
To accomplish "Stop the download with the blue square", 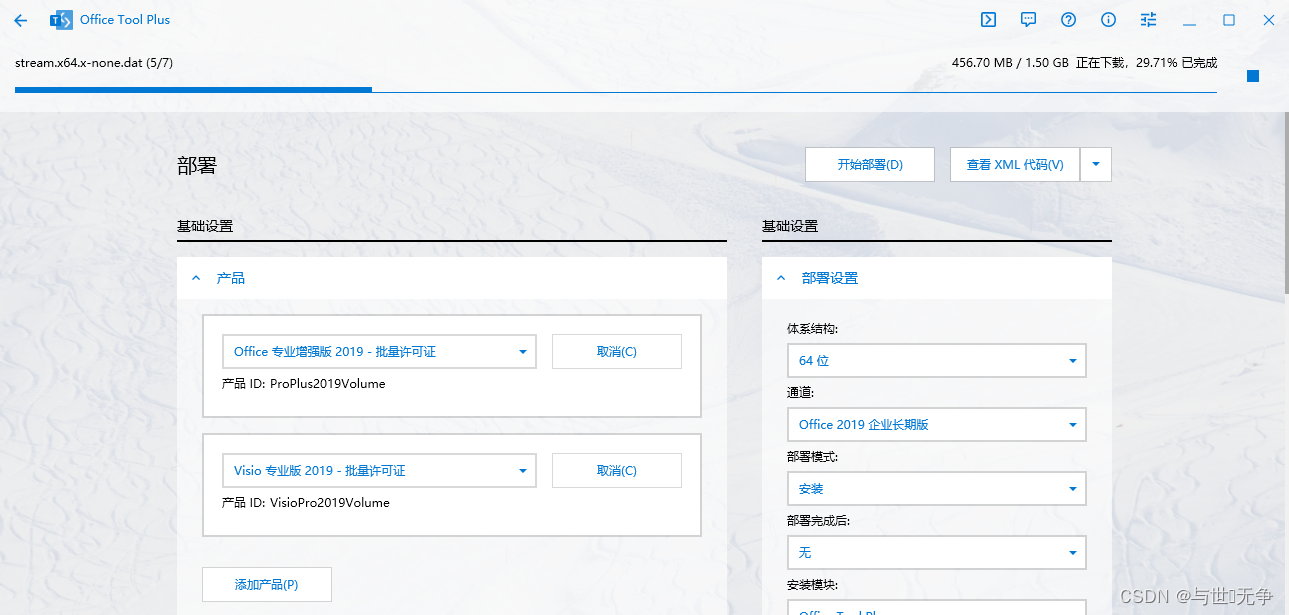I will tap(1253, 76).
